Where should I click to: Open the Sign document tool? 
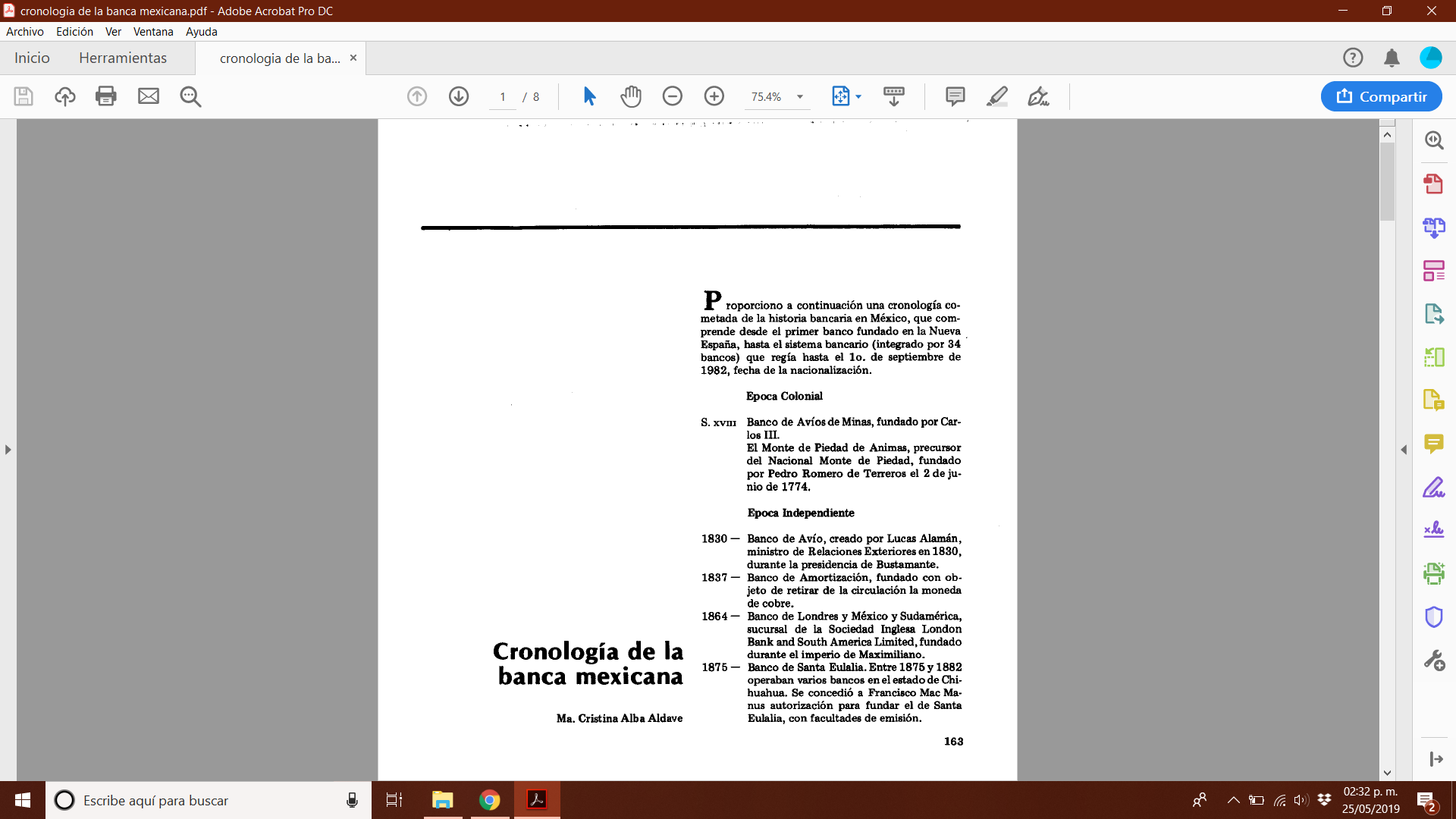coord(1038,96)
